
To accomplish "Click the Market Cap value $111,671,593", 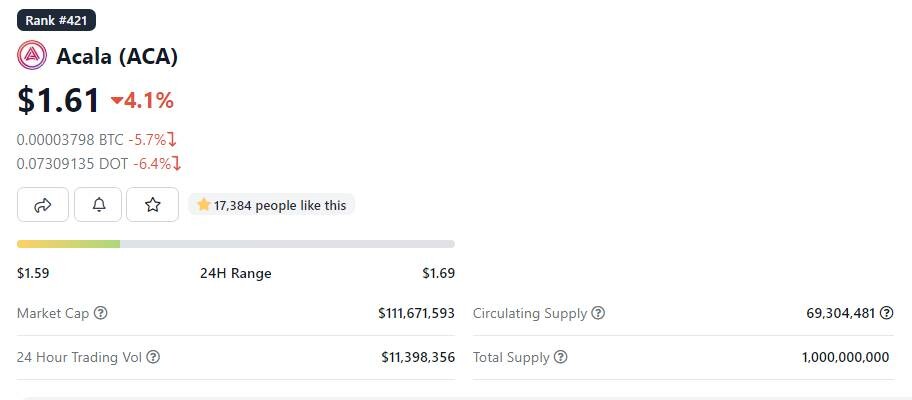I will pos(416,313).
